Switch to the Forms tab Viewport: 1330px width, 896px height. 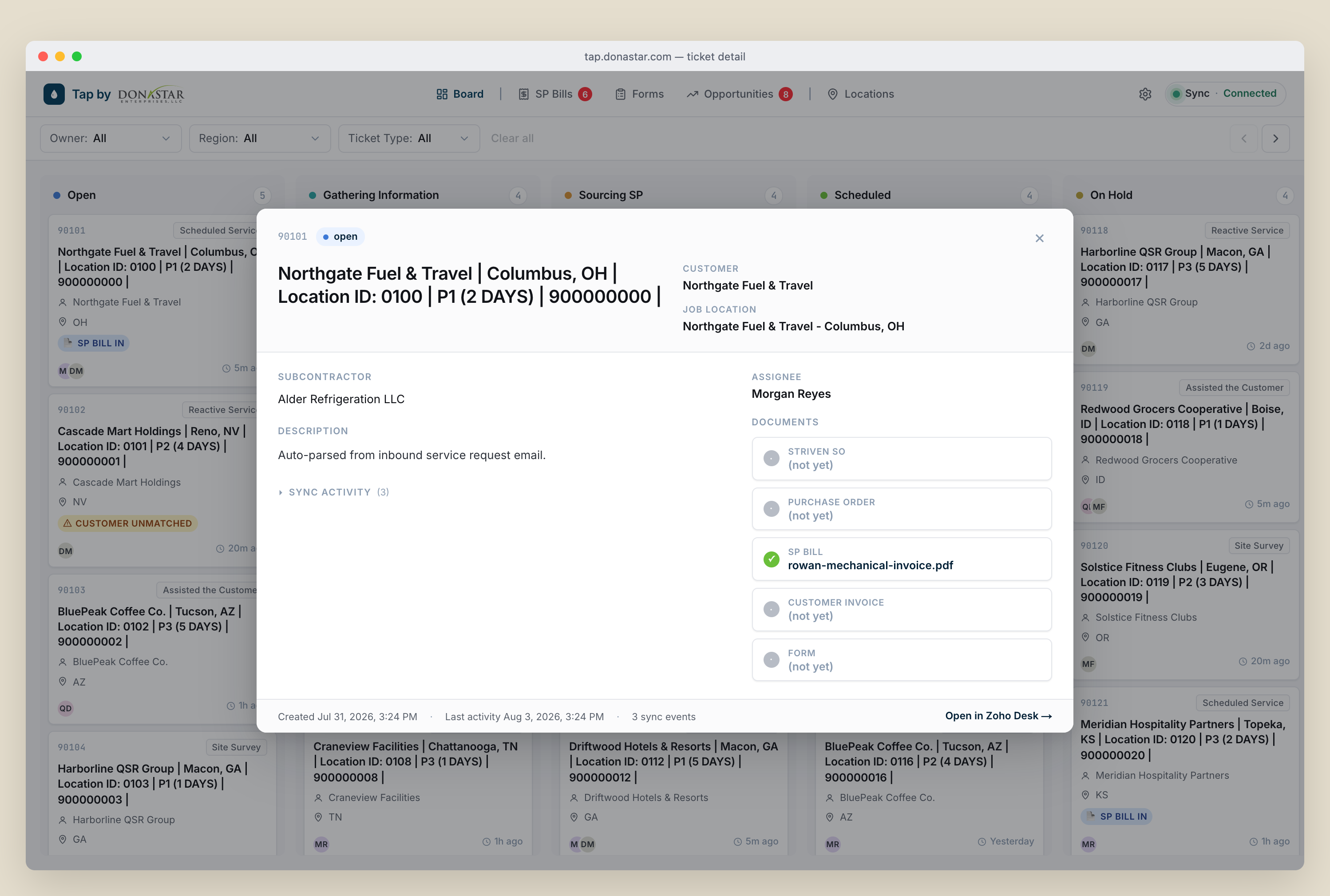coord(639,94)
